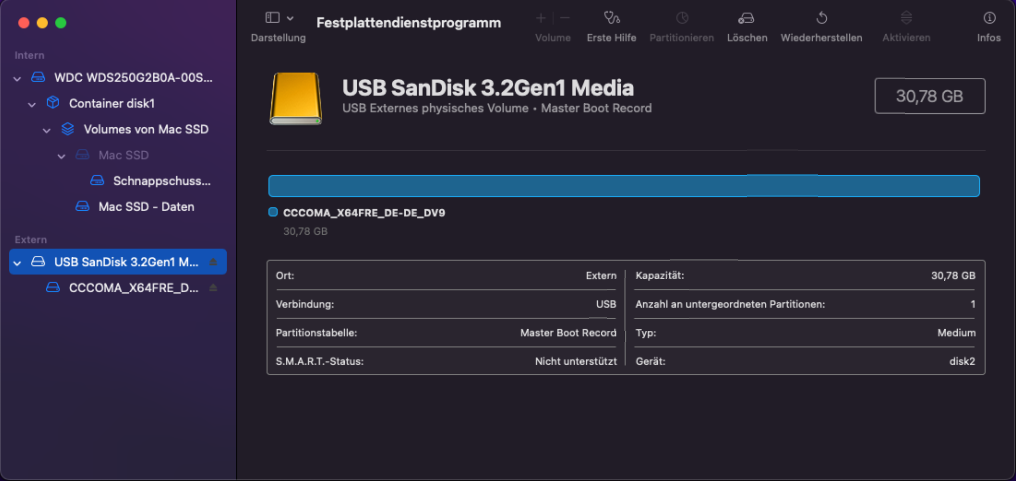Click the disk2 Gerät value

(962, 361)
